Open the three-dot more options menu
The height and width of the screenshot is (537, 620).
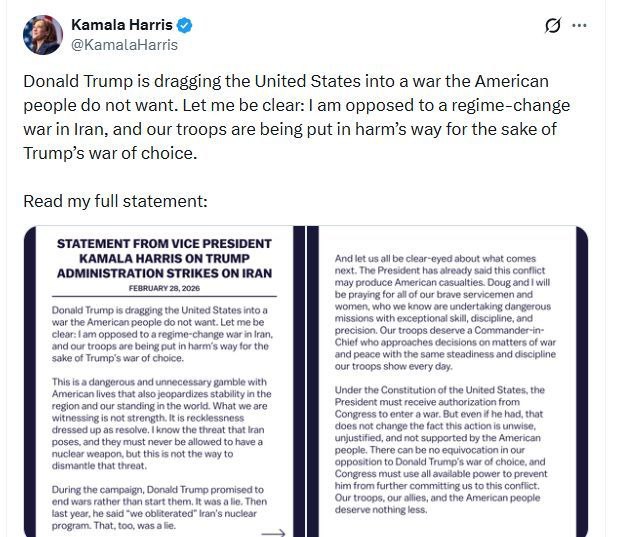point(579,26)
